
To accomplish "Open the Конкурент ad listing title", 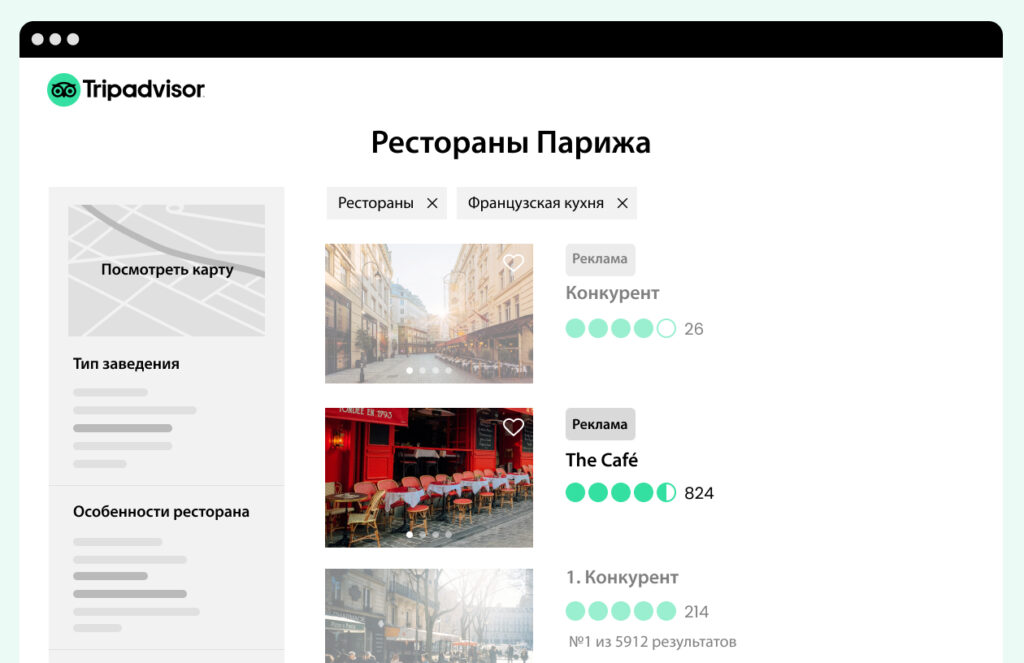I will coord(612,293).
